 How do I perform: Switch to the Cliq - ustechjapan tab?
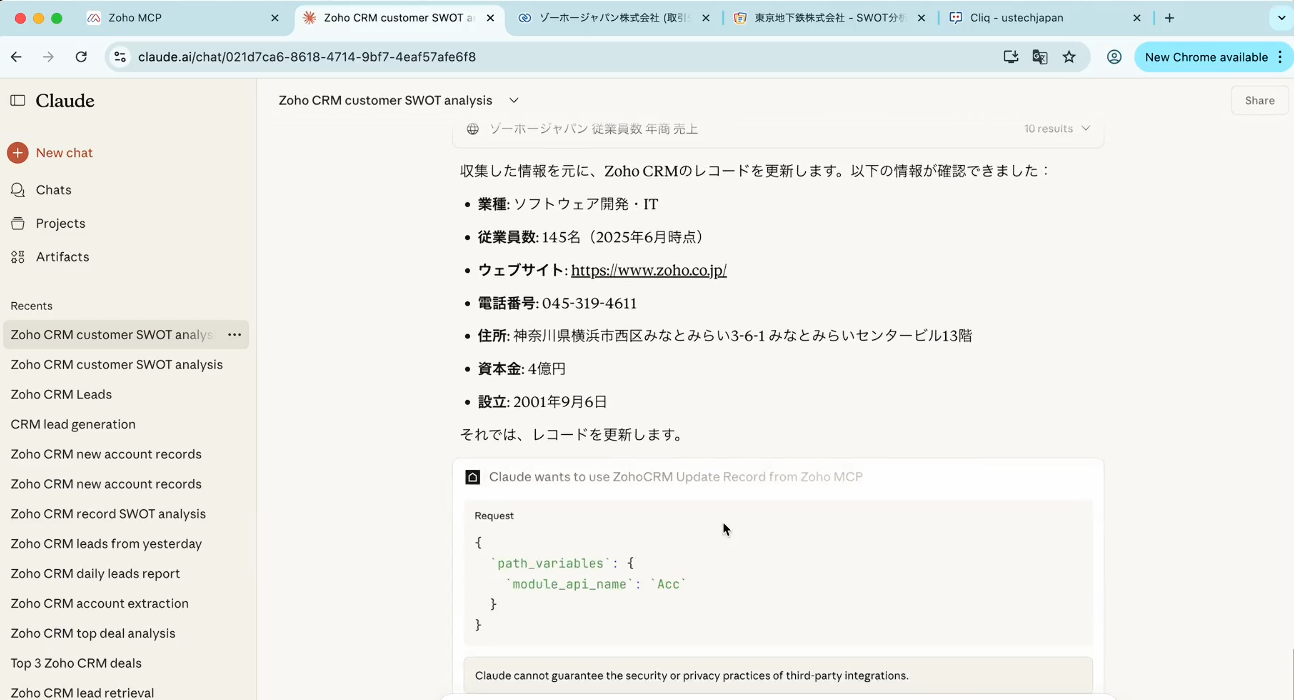click(x=1047, y=18)
